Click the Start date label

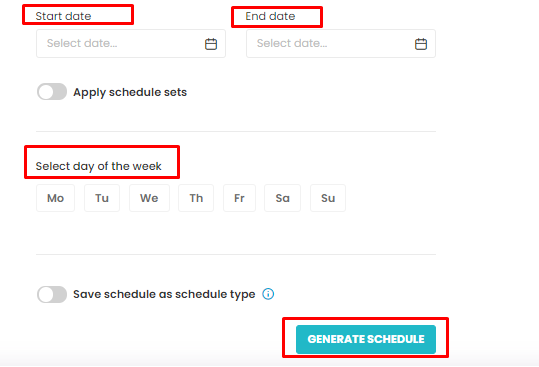[x=63, y=16]
